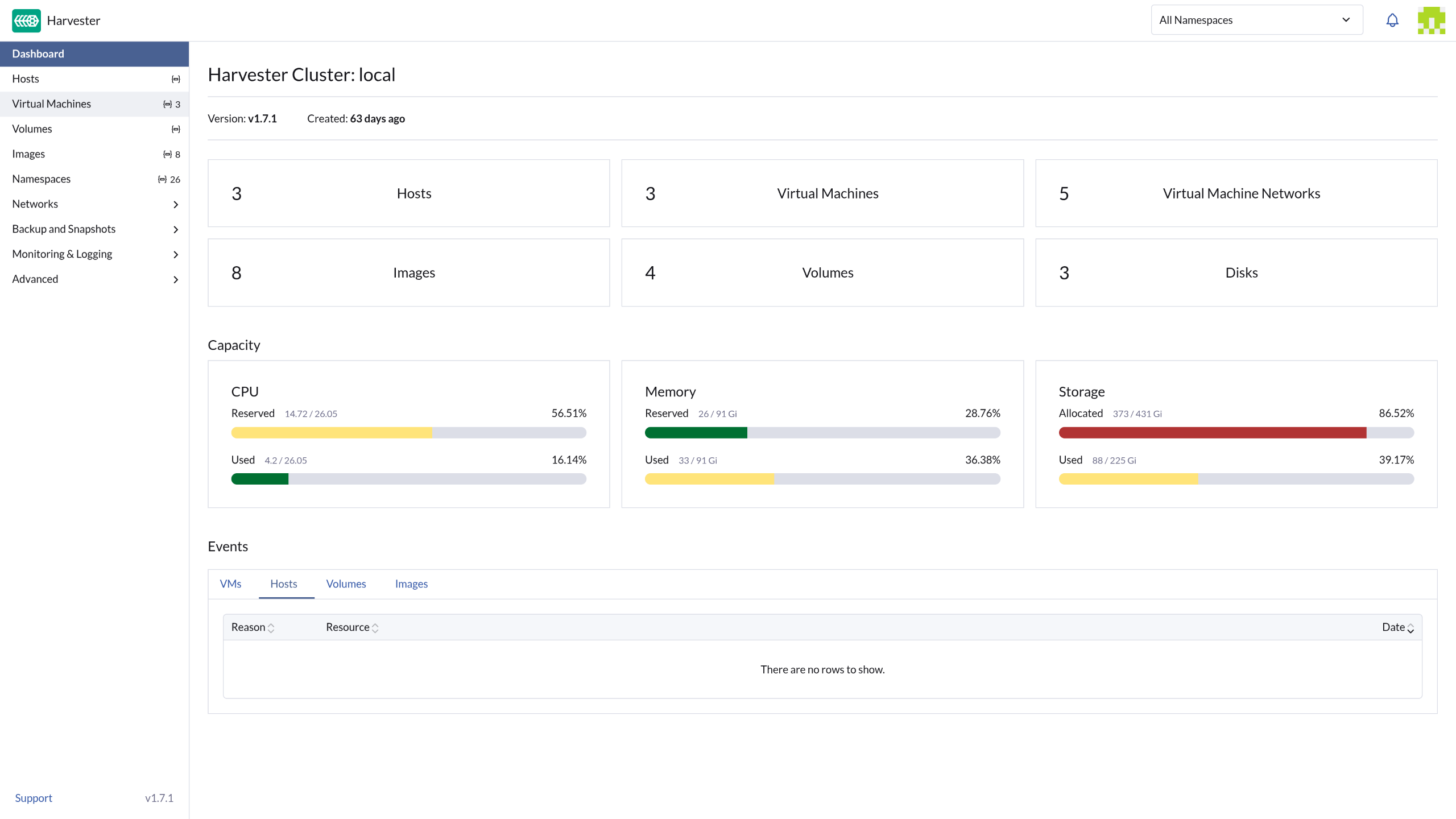Click the namespace icon beside Virtual Machines
Screen dimensions: 1456x819
pos(167,104)
